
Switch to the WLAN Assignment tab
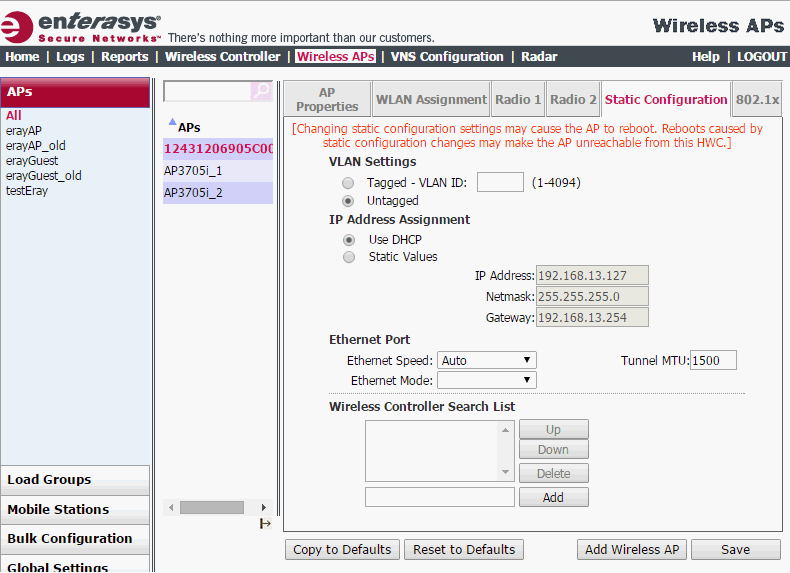[x=431, y=99]
